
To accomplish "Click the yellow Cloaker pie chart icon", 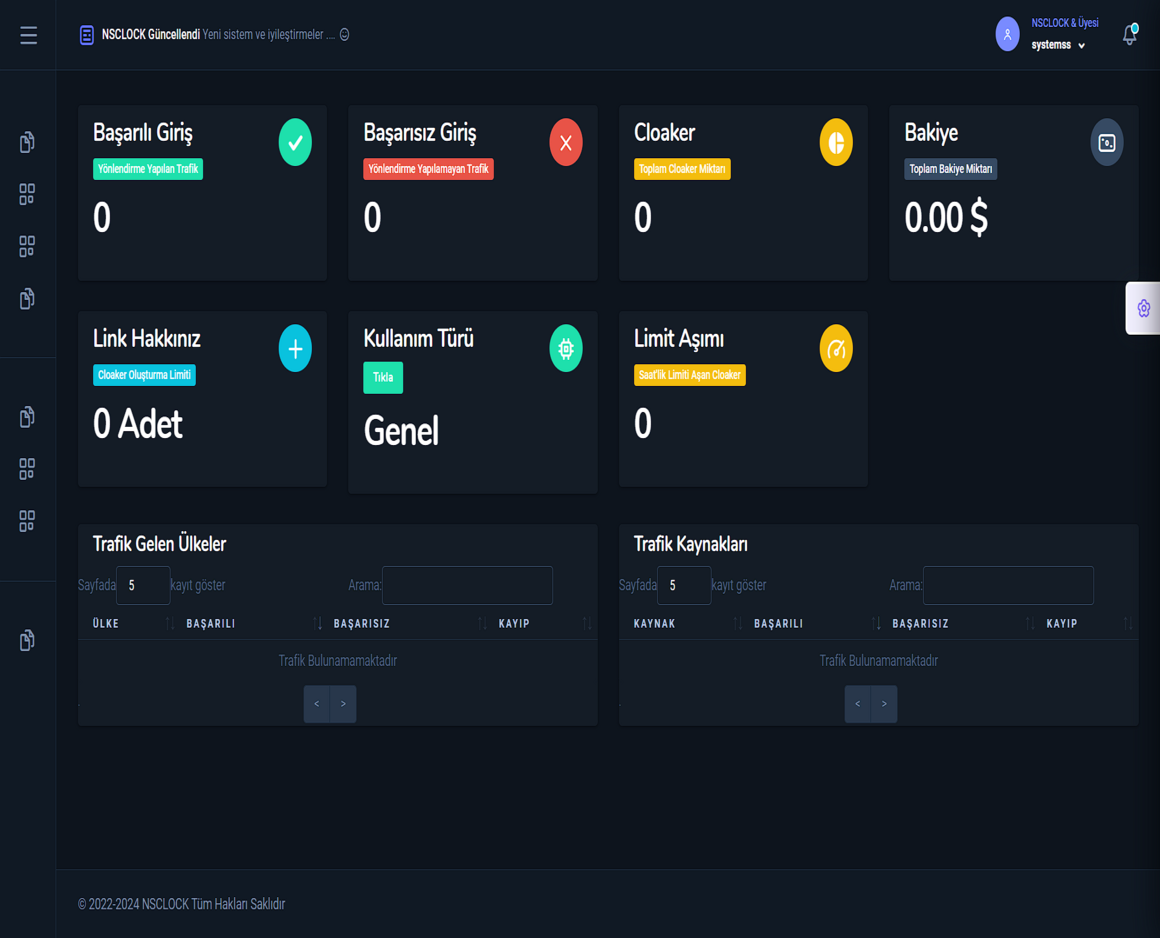I will [836, 142].
